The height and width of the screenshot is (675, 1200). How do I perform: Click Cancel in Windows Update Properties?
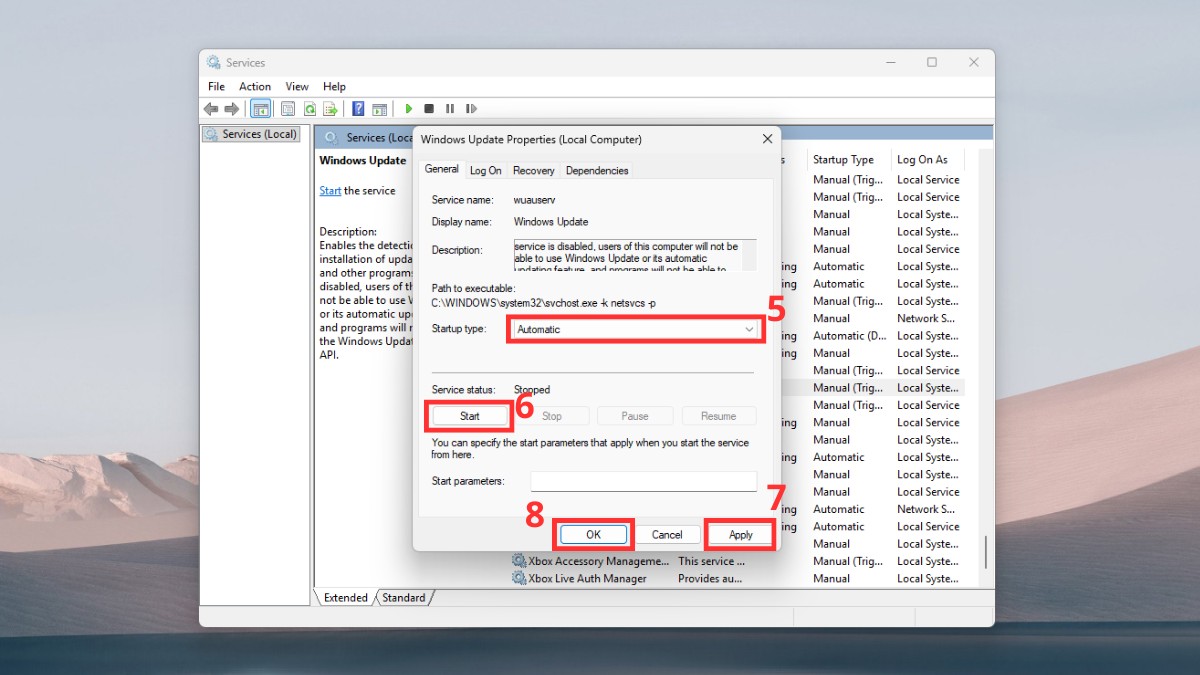pyautogui.click(x=667, y=535)
